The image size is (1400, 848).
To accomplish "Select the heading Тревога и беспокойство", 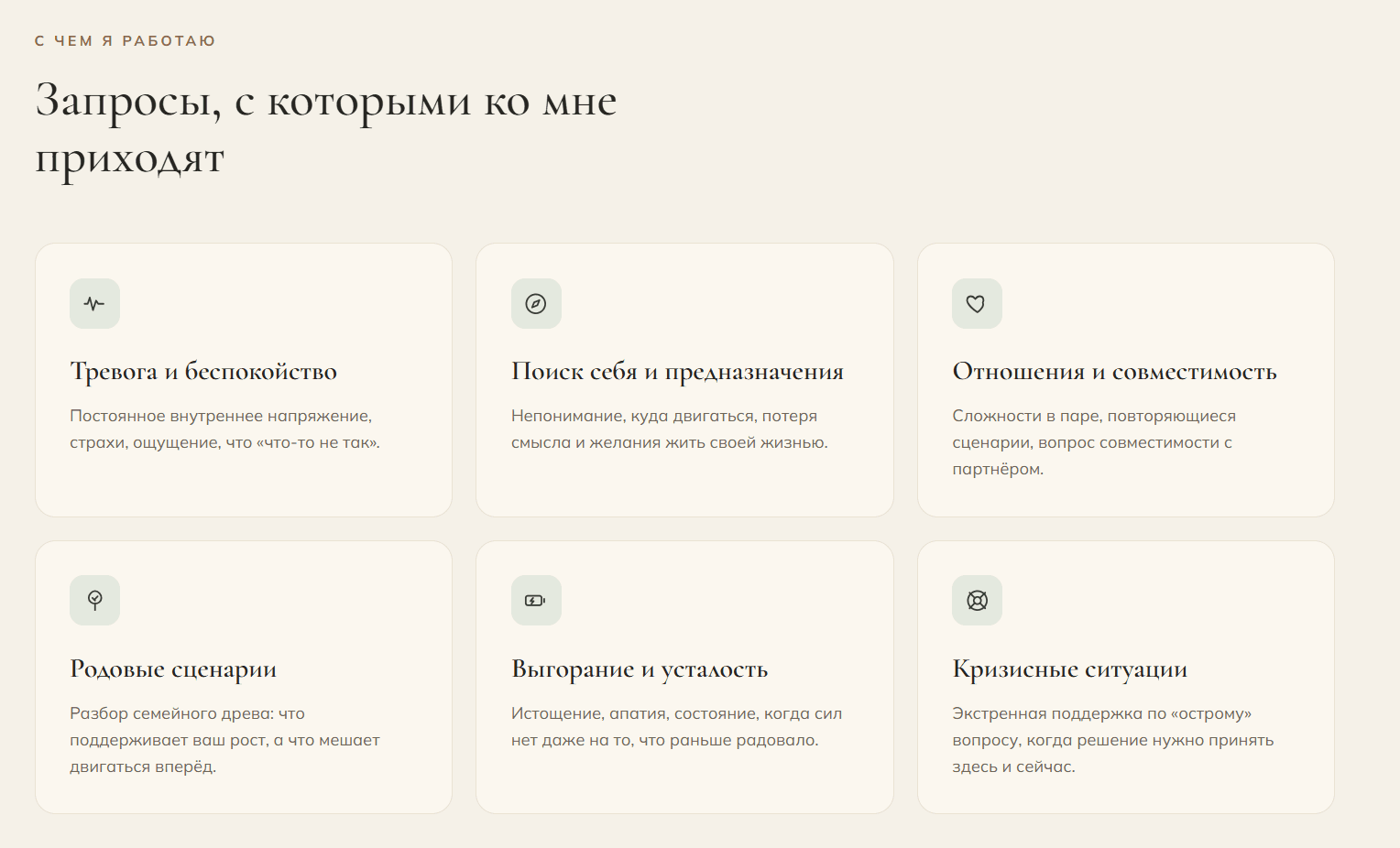I will tap(203, 372).
